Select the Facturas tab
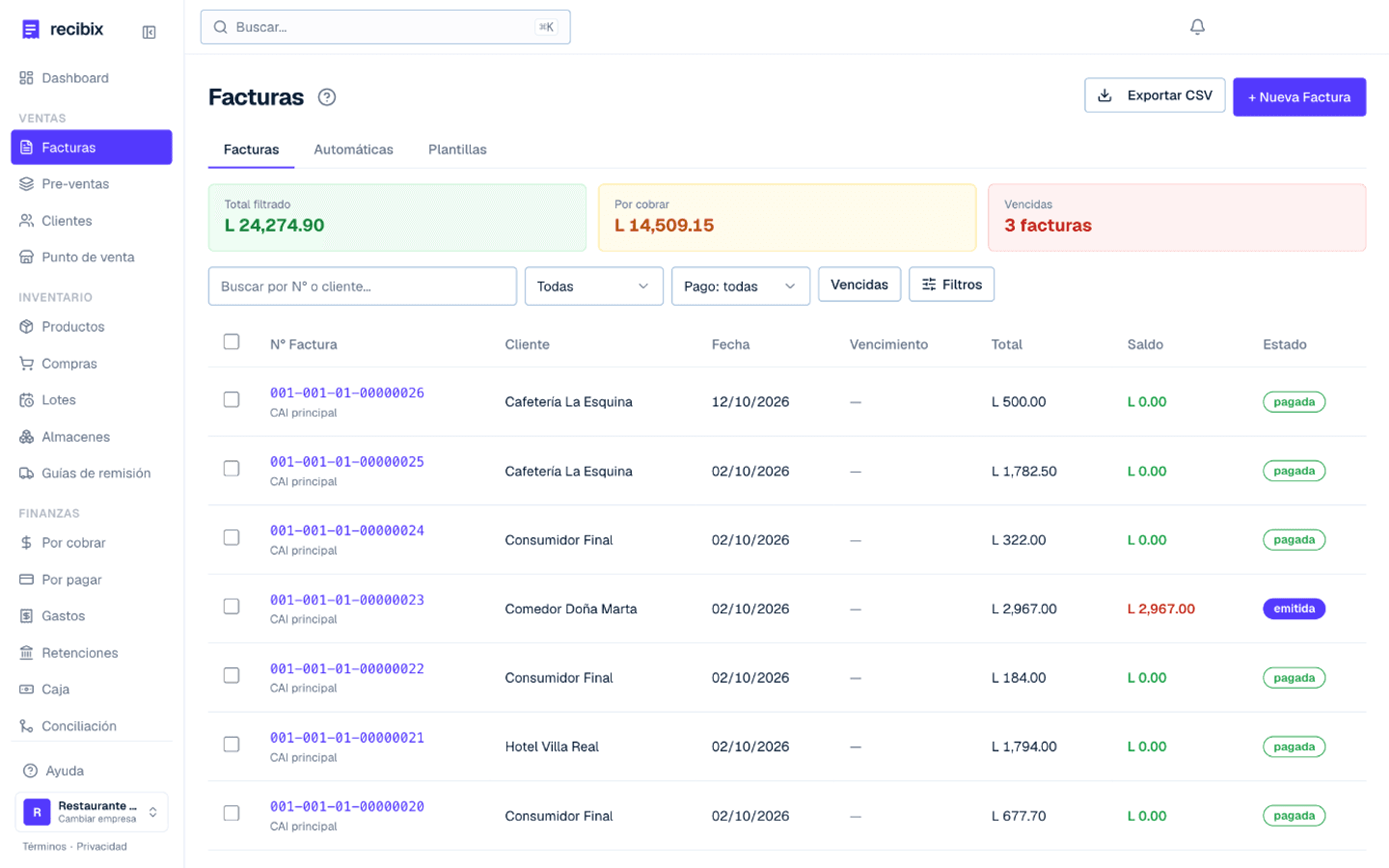This screenshot has height=868, width=1389. (x=251, y=149)
